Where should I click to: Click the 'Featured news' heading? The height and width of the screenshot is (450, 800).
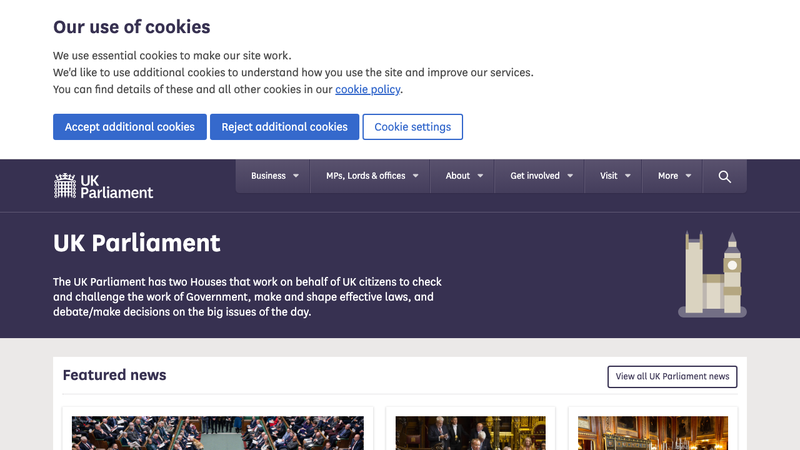pyautogui.click(x=114, y=375)
